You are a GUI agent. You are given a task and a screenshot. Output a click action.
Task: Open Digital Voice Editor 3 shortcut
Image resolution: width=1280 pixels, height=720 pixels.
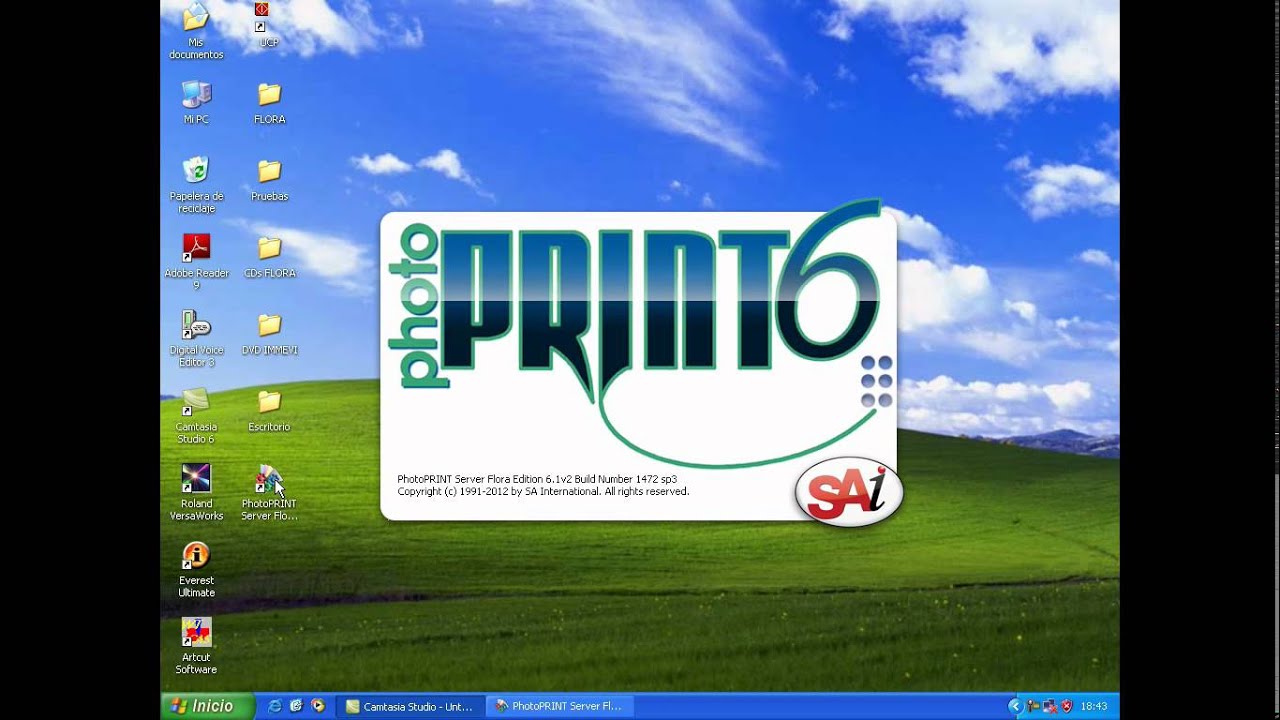(196, 339)
